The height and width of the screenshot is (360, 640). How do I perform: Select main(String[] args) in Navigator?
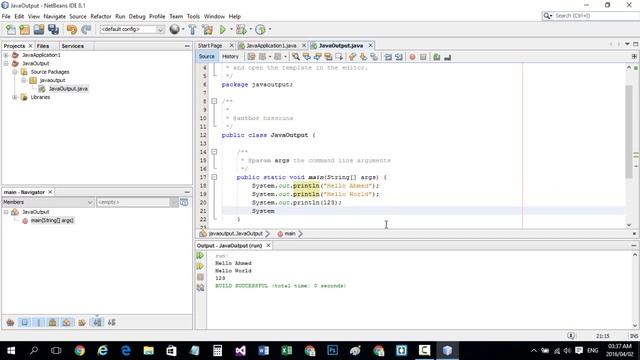tap(52, 220)
